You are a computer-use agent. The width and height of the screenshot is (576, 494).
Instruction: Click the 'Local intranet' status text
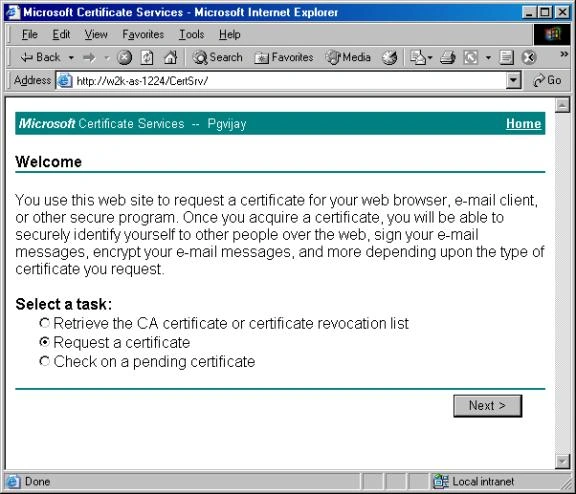(483, 481)
